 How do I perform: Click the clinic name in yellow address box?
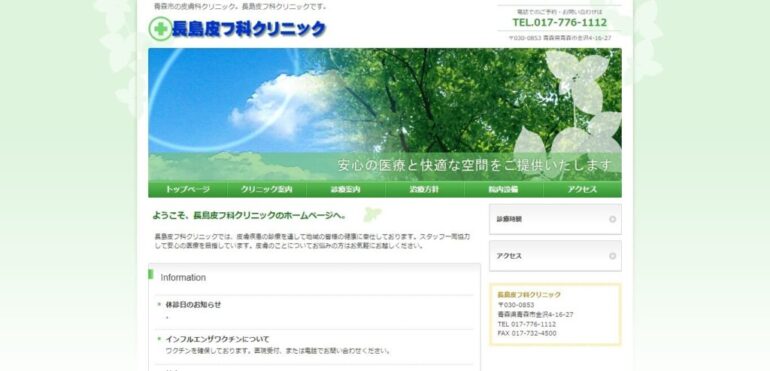(x=529, y=295)
